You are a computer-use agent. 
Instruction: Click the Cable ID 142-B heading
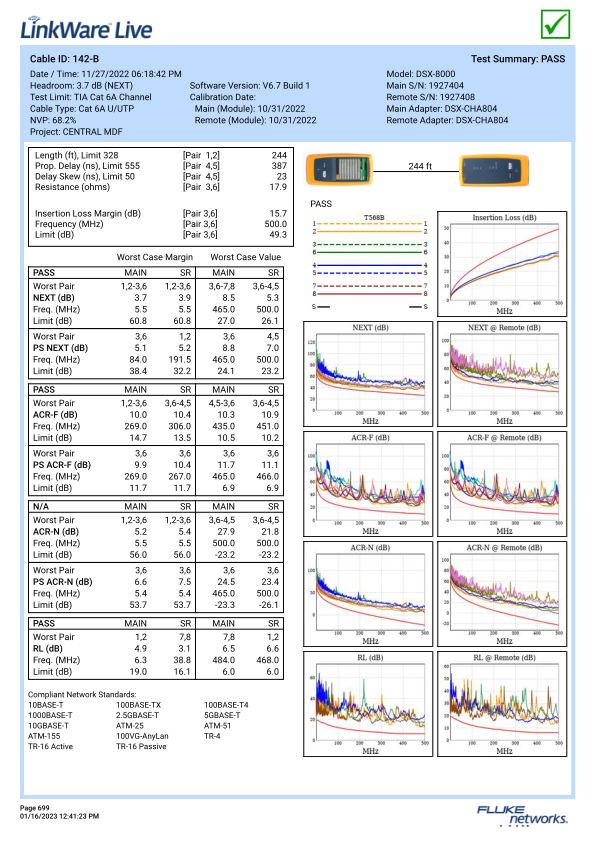coord(64,59)
